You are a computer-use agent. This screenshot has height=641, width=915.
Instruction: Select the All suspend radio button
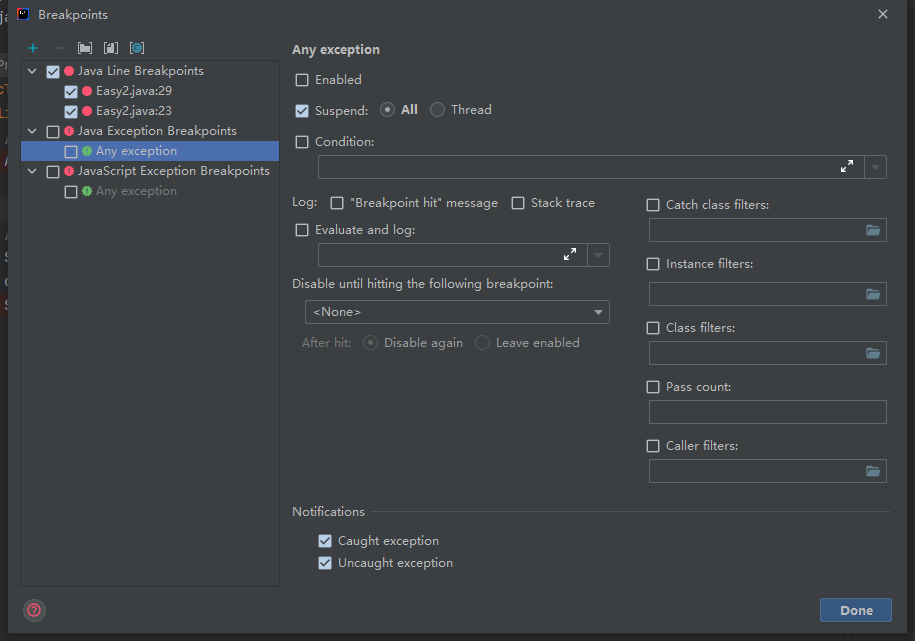coord(387,110)
